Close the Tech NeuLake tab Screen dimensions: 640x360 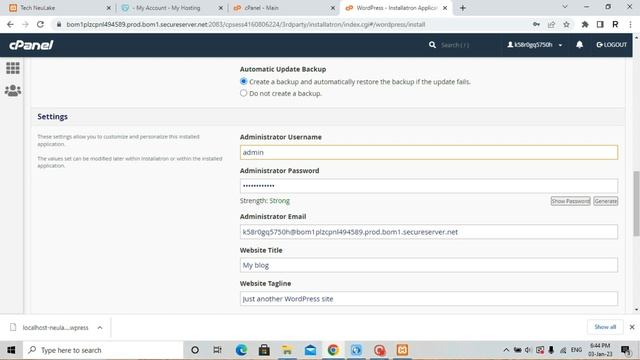[109, 8]
